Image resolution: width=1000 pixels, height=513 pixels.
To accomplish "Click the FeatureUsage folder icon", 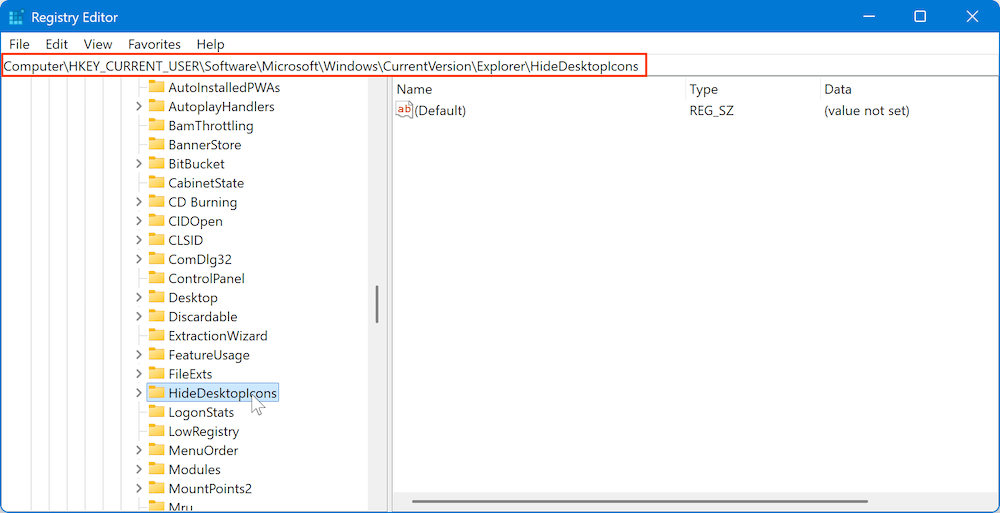I will point(156,355).
